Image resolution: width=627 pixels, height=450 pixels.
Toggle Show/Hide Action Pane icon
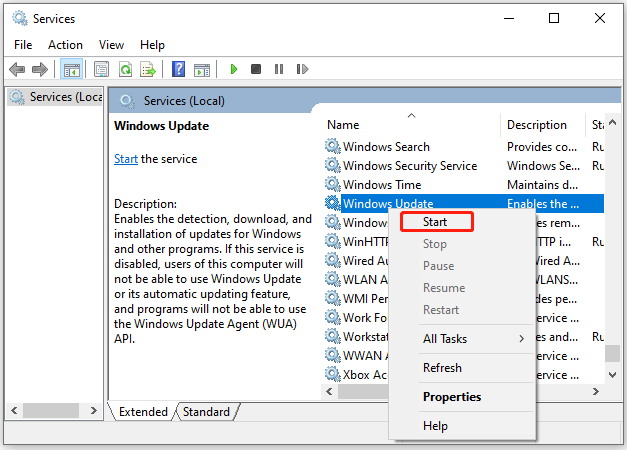(202, 70)
